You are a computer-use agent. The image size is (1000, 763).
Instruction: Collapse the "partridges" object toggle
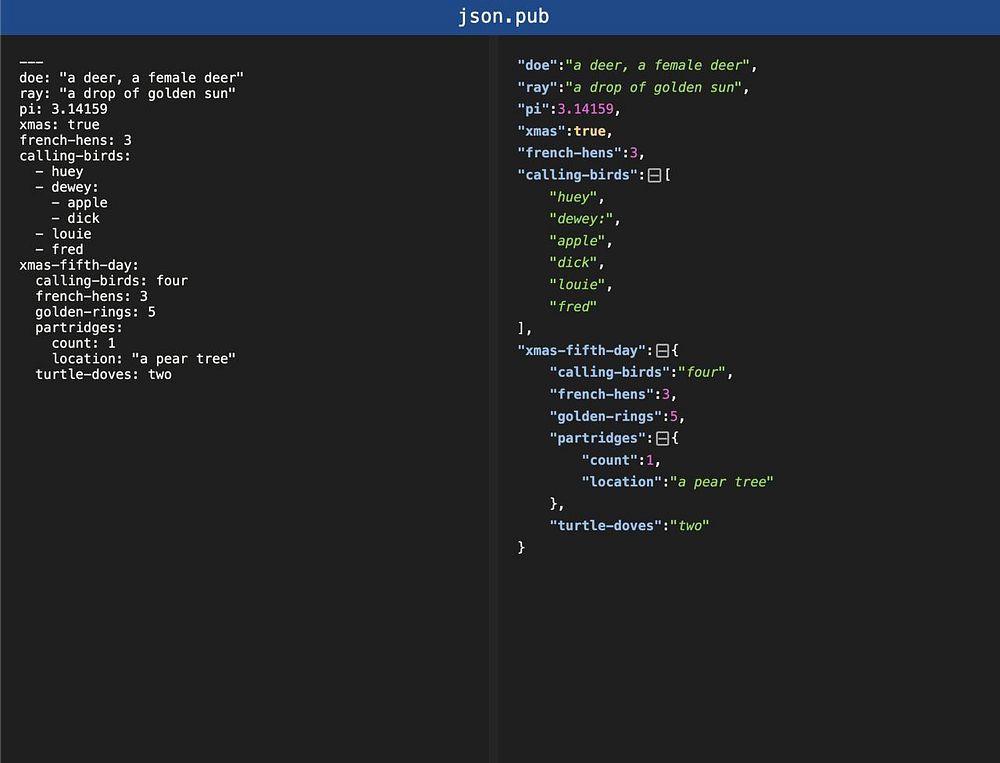point(663,438)
